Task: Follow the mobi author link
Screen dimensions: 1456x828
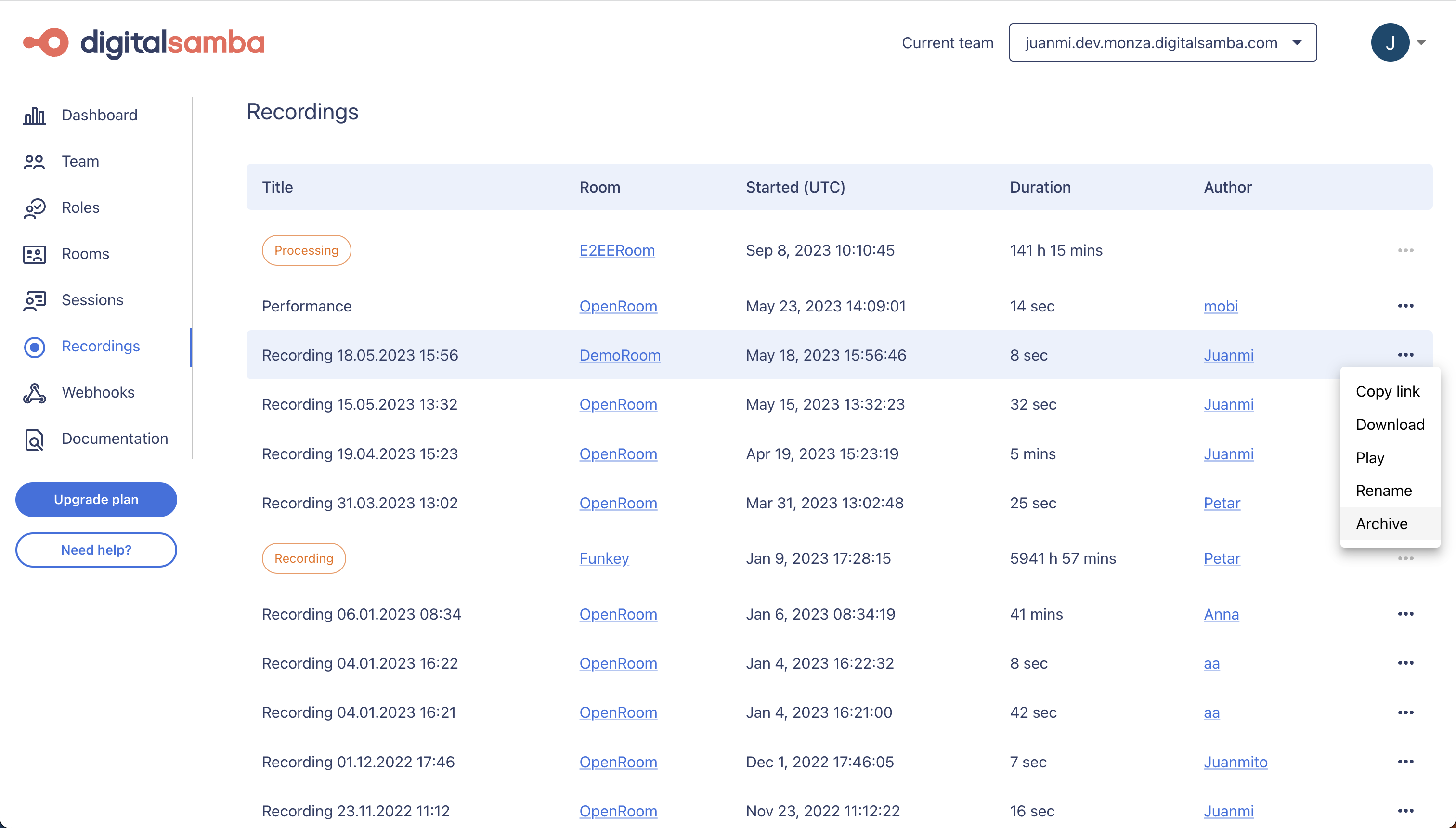Action: tap(1221, 306)
